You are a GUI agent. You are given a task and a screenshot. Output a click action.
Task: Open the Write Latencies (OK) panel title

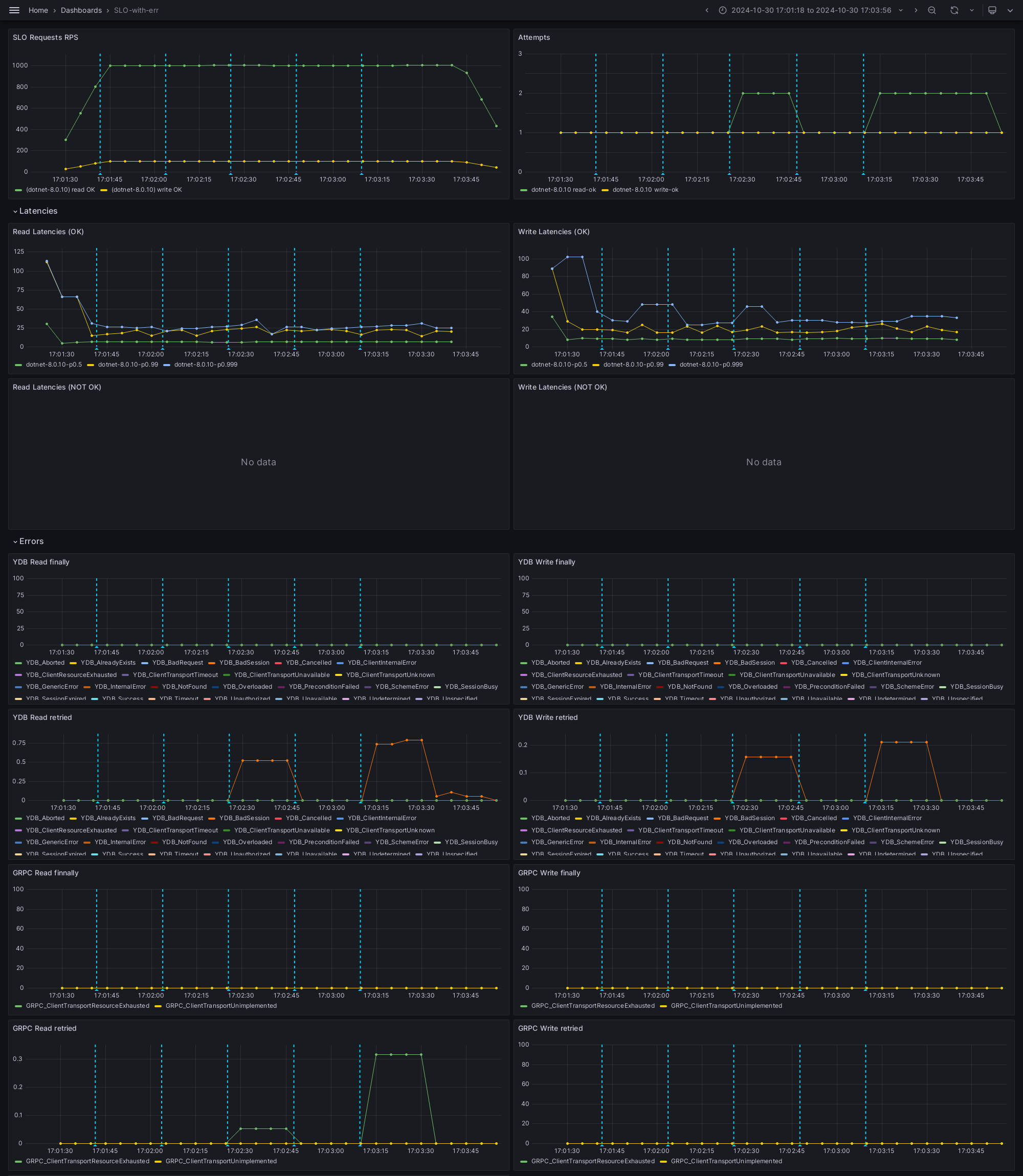pos(554,232)
